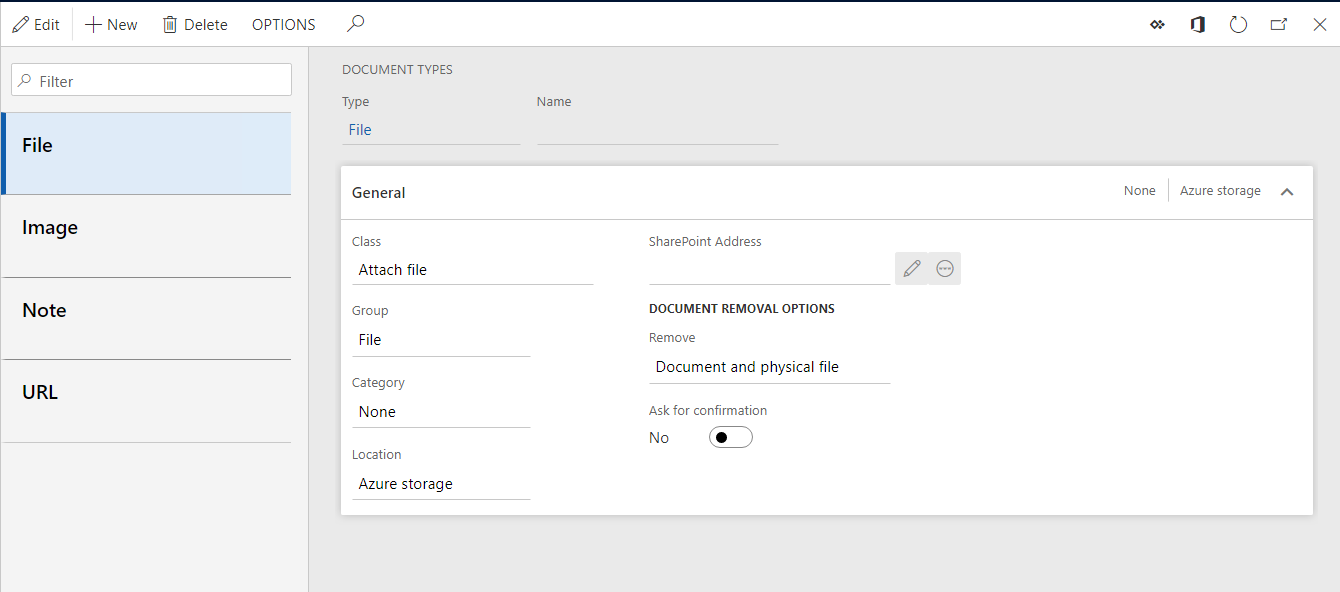Open the Category dropdown field

(441, 412)
